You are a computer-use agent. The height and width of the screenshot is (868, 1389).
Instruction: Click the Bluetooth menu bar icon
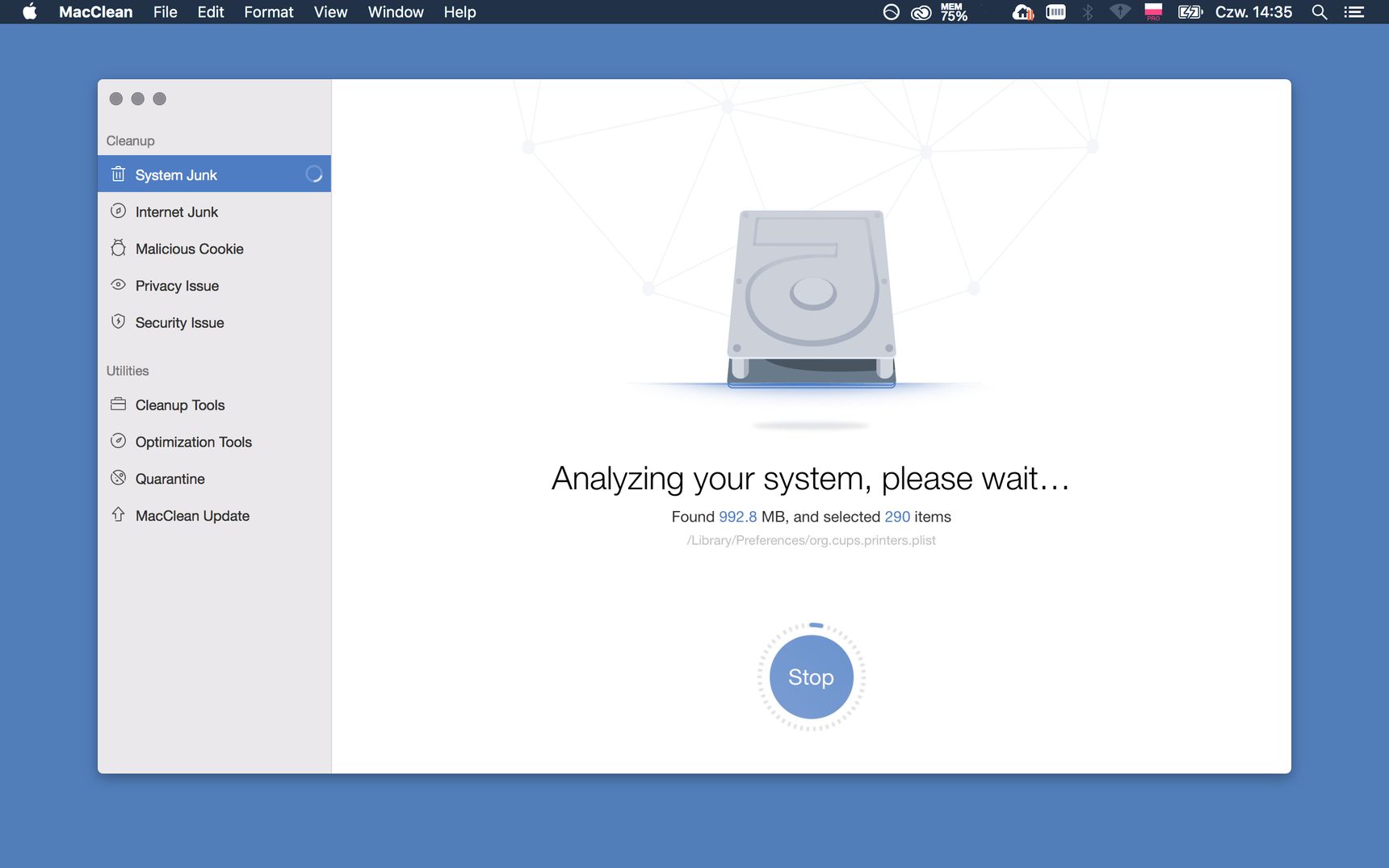pos(1088,11)
